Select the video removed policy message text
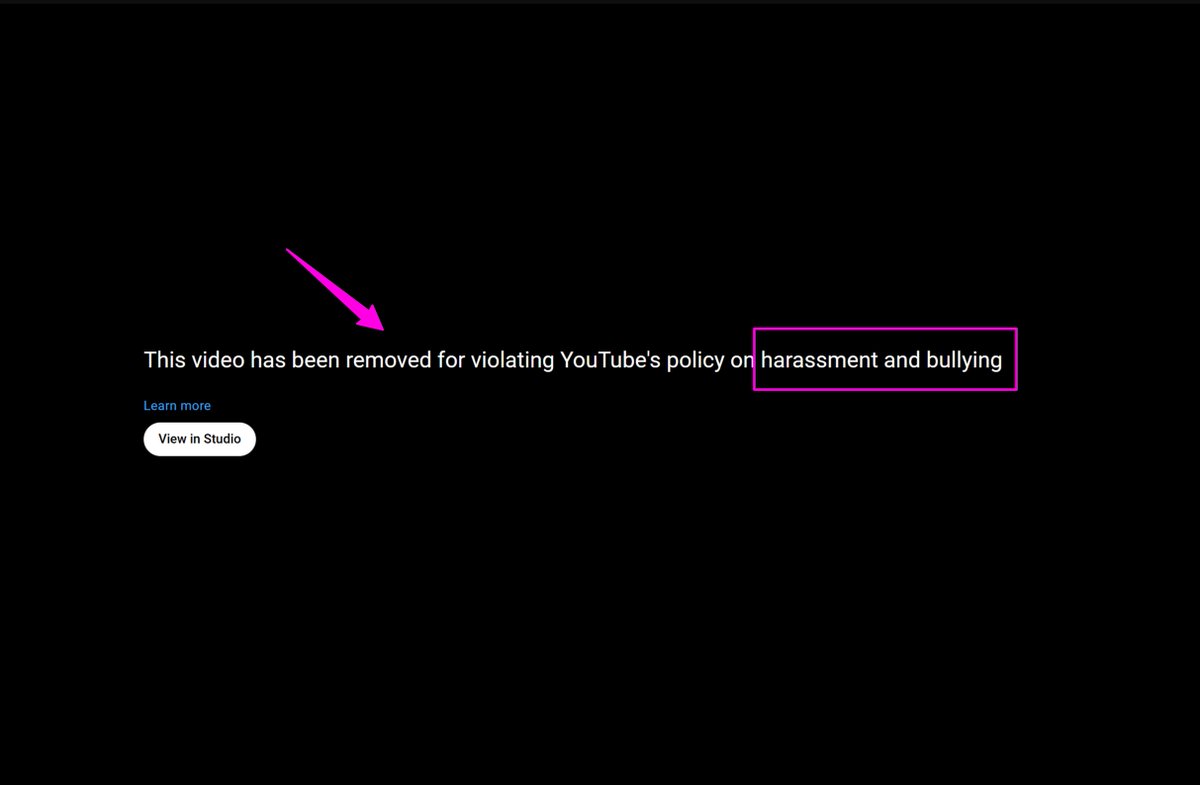The width and height of the screenshot is (1200, 785). pos(573,360)
